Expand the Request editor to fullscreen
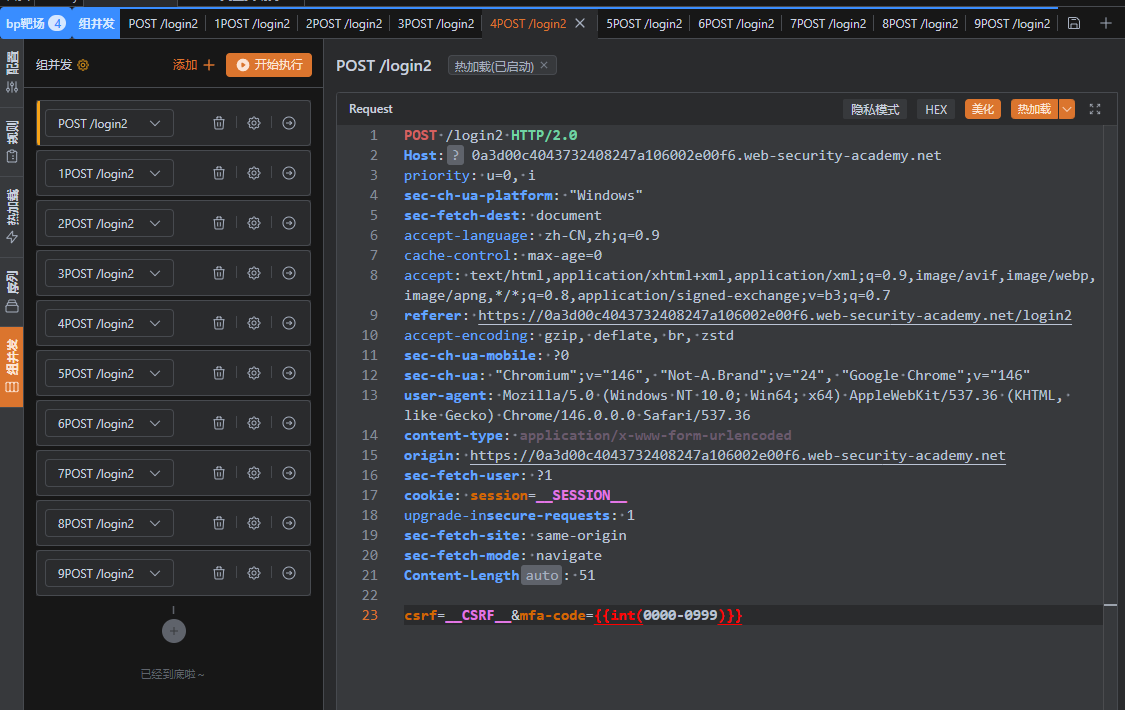Viewport: 1125px width, 710px height. [1095, 109]
